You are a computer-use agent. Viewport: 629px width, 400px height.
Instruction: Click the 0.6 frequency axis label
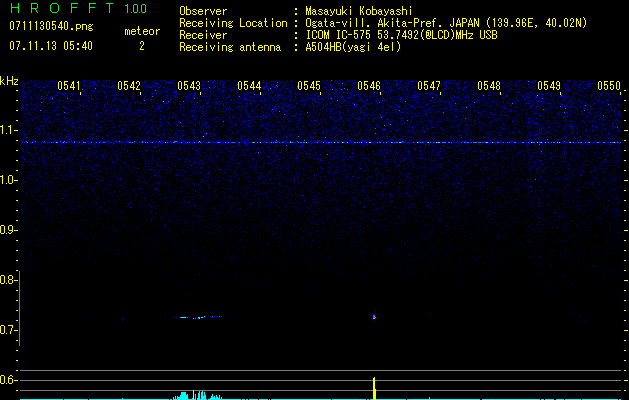pyautogui.click(x=8, y=380)
